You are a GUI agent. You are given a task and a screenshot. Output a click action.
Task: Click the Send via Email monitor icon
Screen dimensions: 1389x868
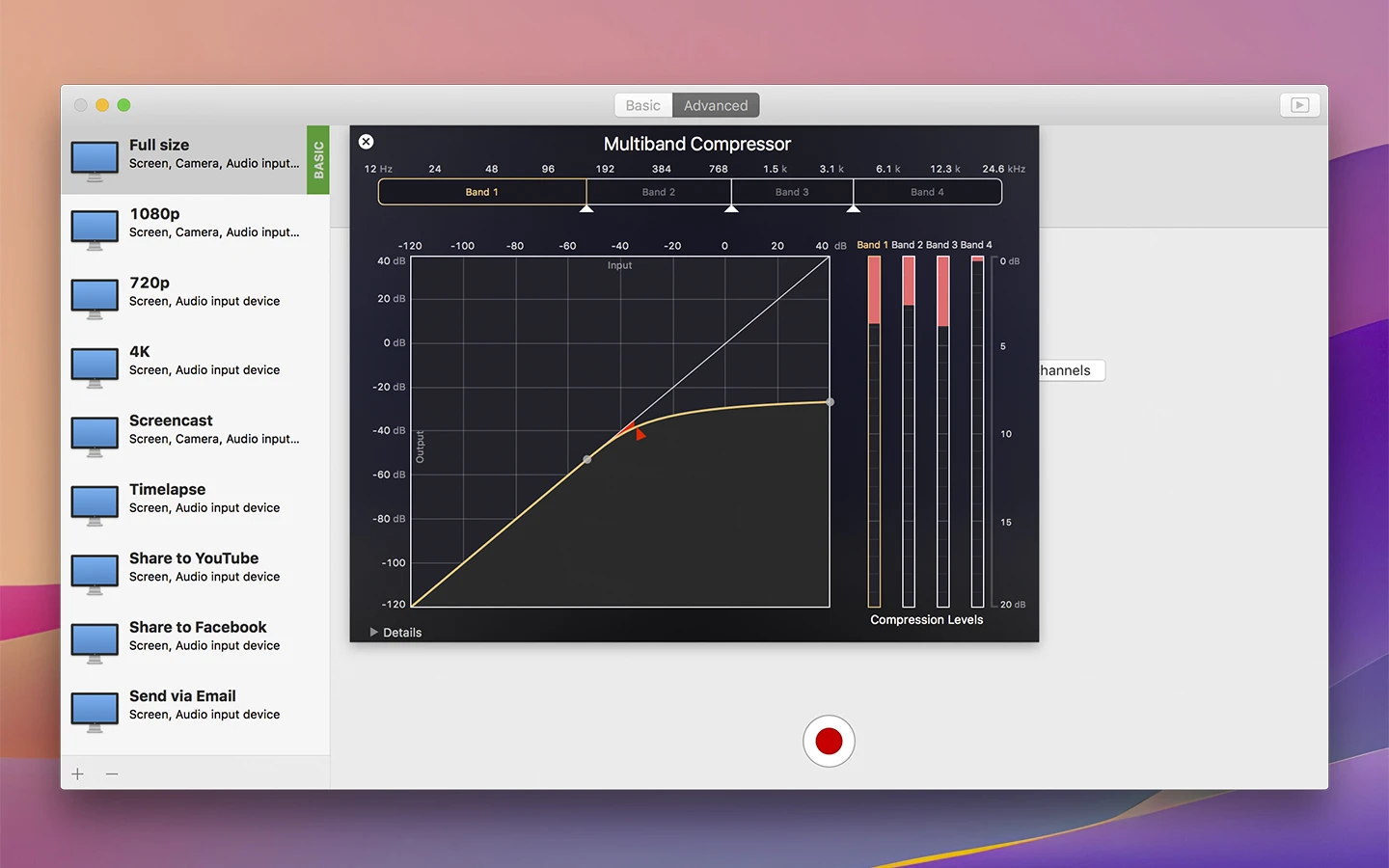(x=95, y=711)
